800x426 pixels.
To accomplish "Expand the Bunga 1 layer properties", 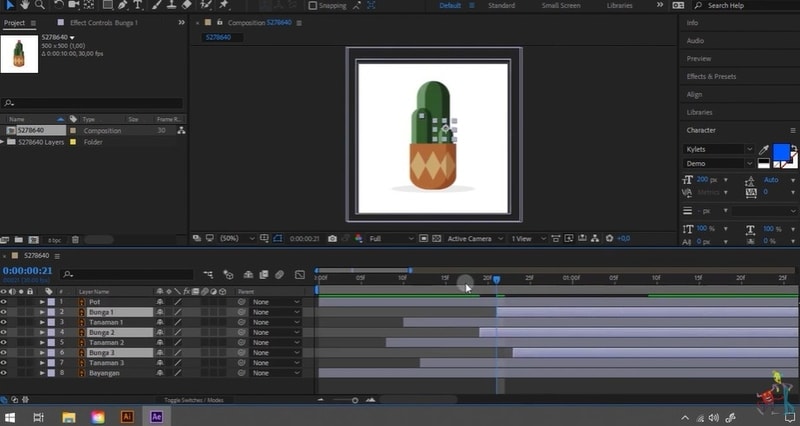I will point(42,312).
